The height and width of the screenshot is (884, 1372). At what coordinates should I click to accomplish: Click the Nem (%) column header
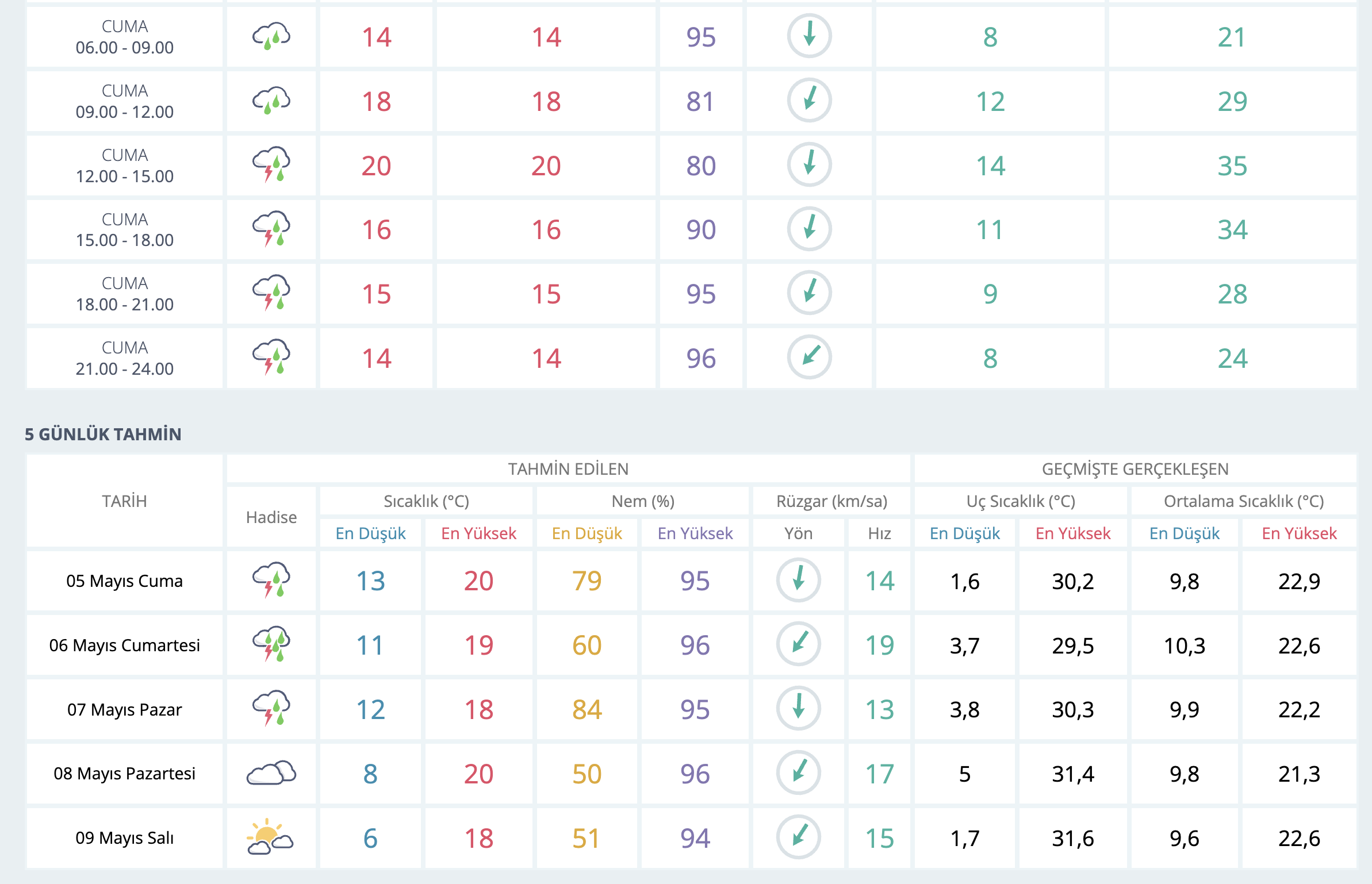[642, 501]
